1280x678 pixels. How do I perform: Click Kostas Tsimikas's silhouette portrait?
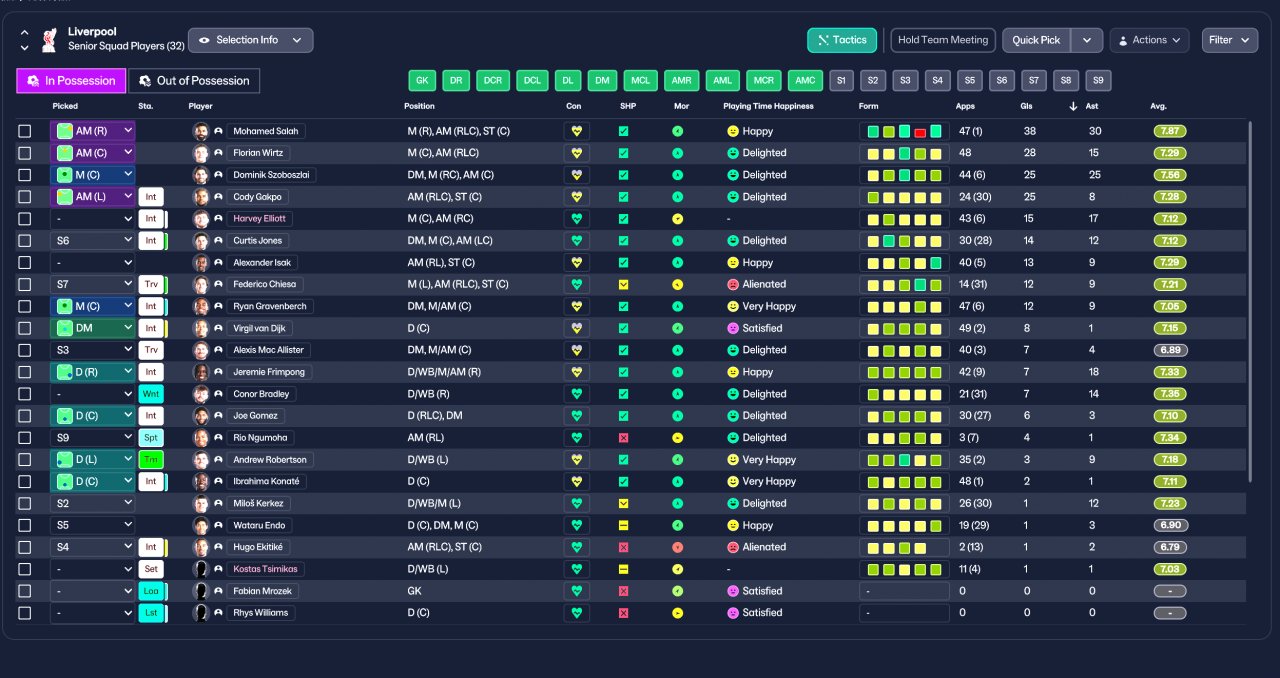pos(201,569)
